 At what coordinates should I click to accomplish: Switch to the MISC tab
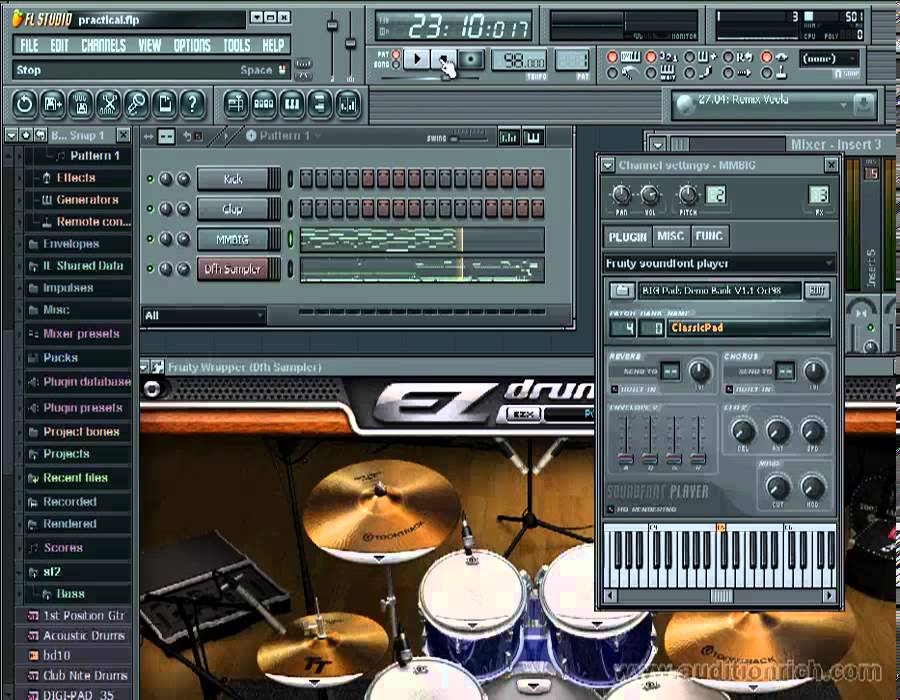[x=670, y=236]
